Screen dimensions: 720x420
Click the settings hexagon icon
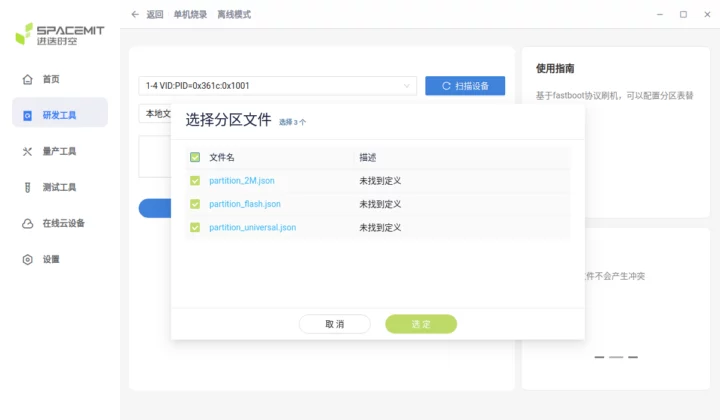[28, 259]
